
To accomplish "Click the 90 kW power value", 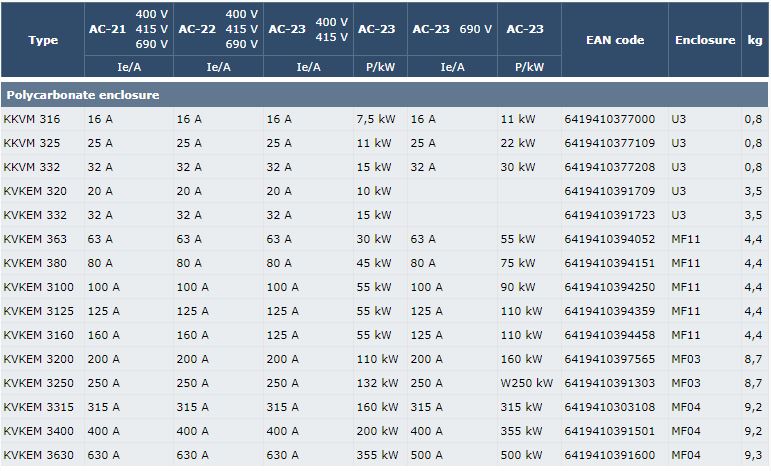I will click(518, 287).
